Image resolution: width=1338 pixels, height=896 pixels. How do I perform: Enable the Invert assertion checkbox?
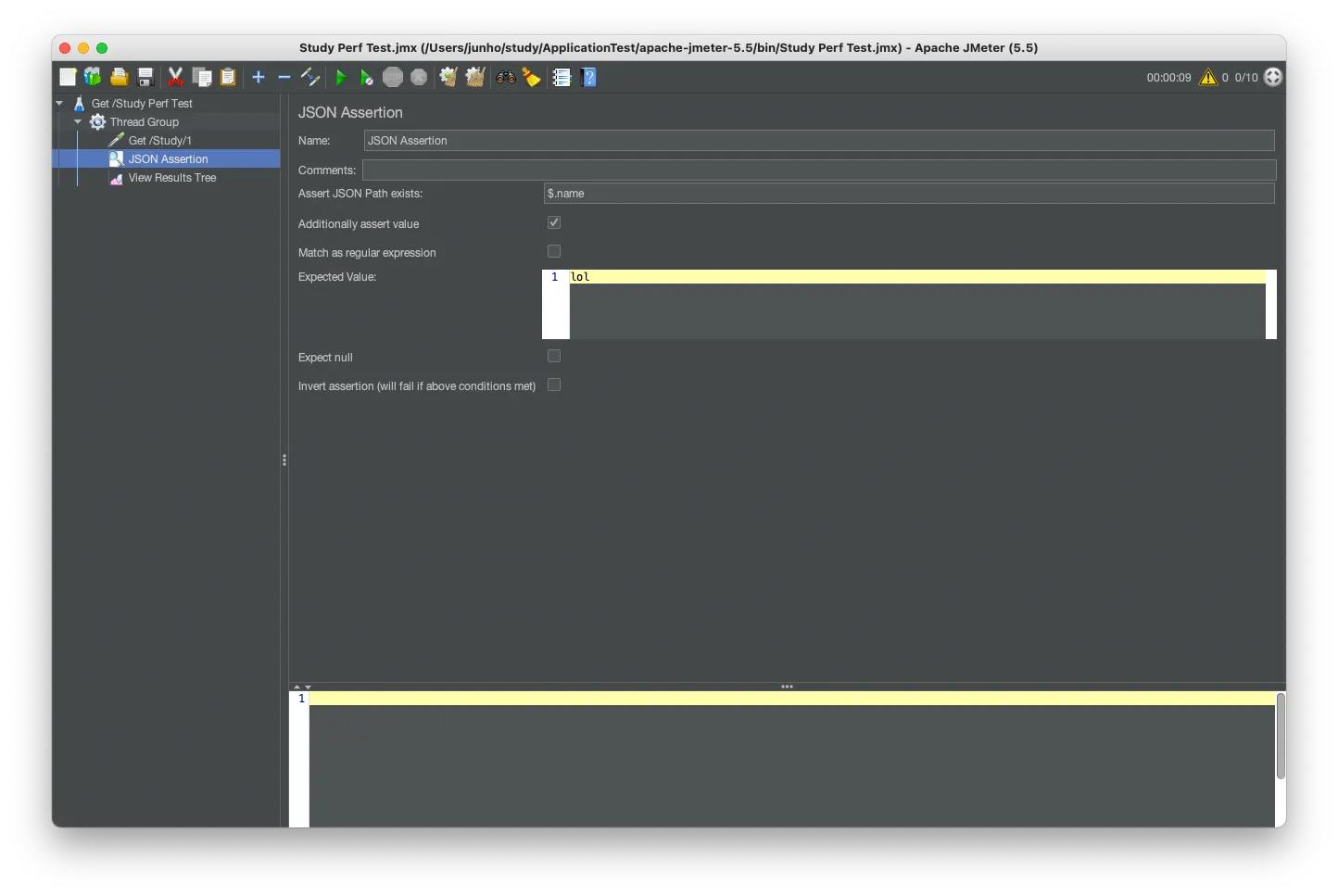click(554, 385)
